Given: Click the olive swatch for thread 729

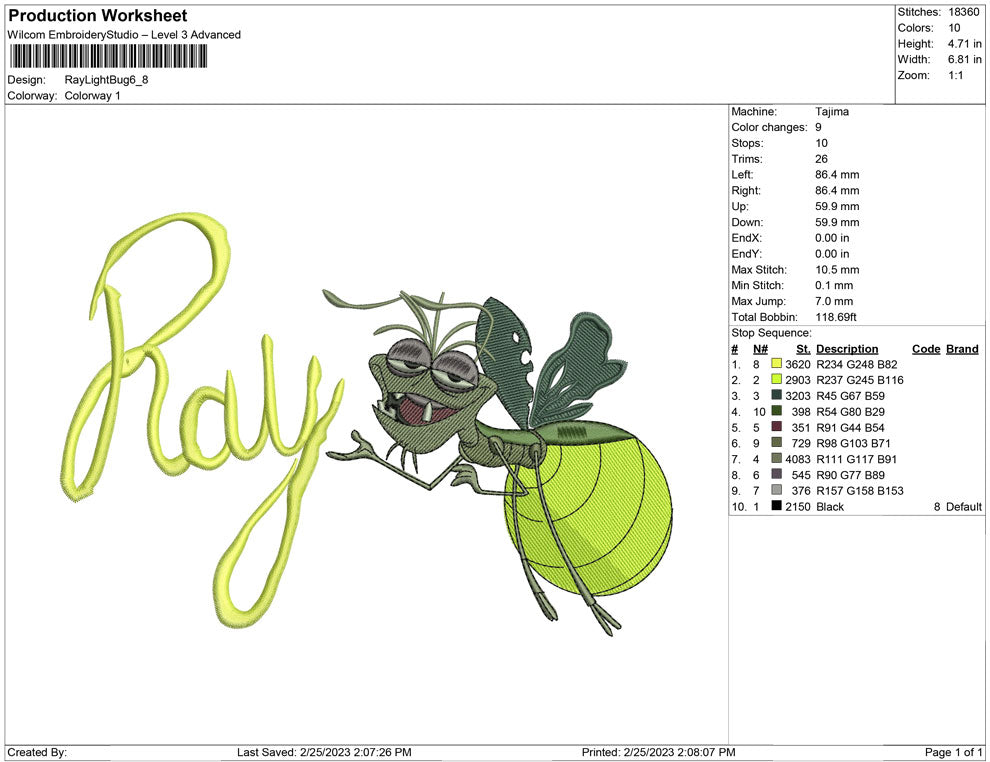Looking at the screenshot, I should pyautogui.click(x=776, y=443).
